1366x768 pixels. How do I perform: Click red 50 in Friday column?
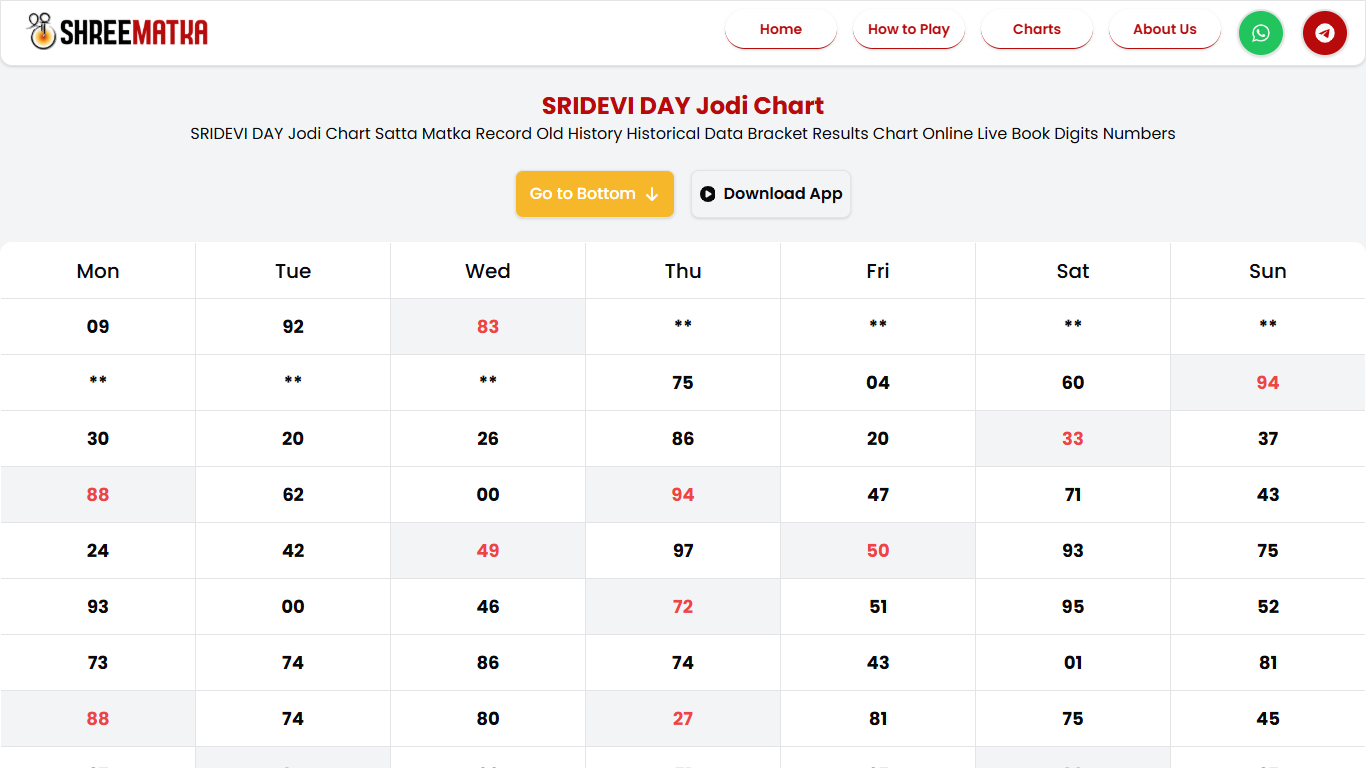coord(878,551)
